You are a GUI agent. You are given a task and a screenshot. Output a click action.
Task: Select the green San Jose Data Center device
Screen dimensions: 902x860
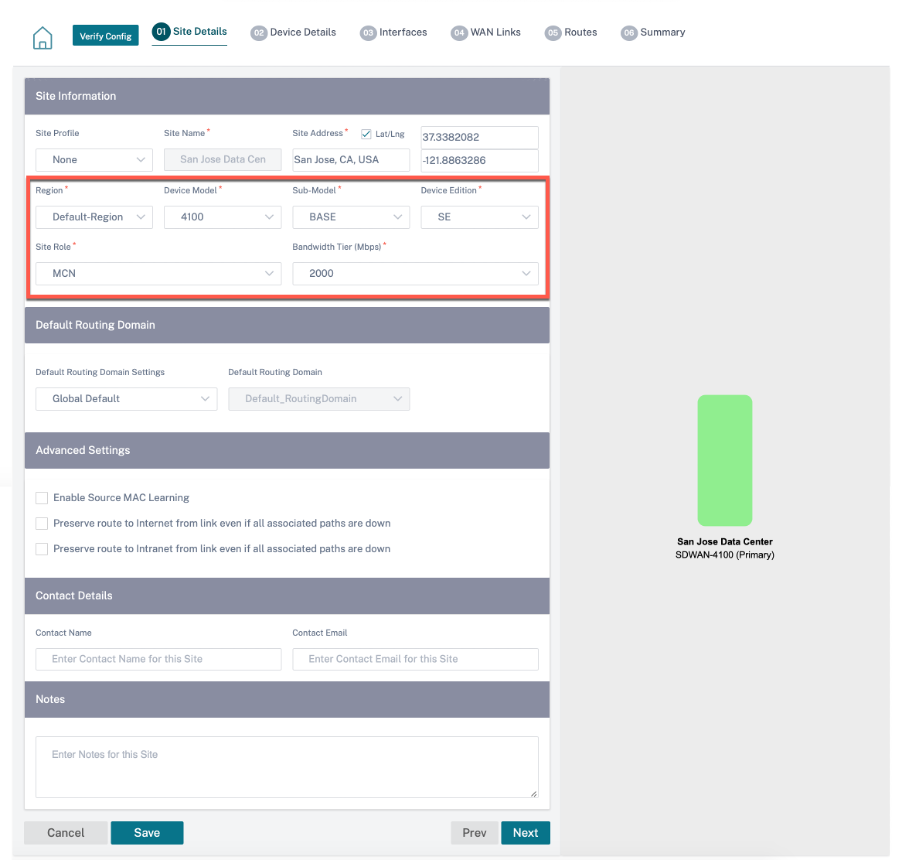coord(725,460)
